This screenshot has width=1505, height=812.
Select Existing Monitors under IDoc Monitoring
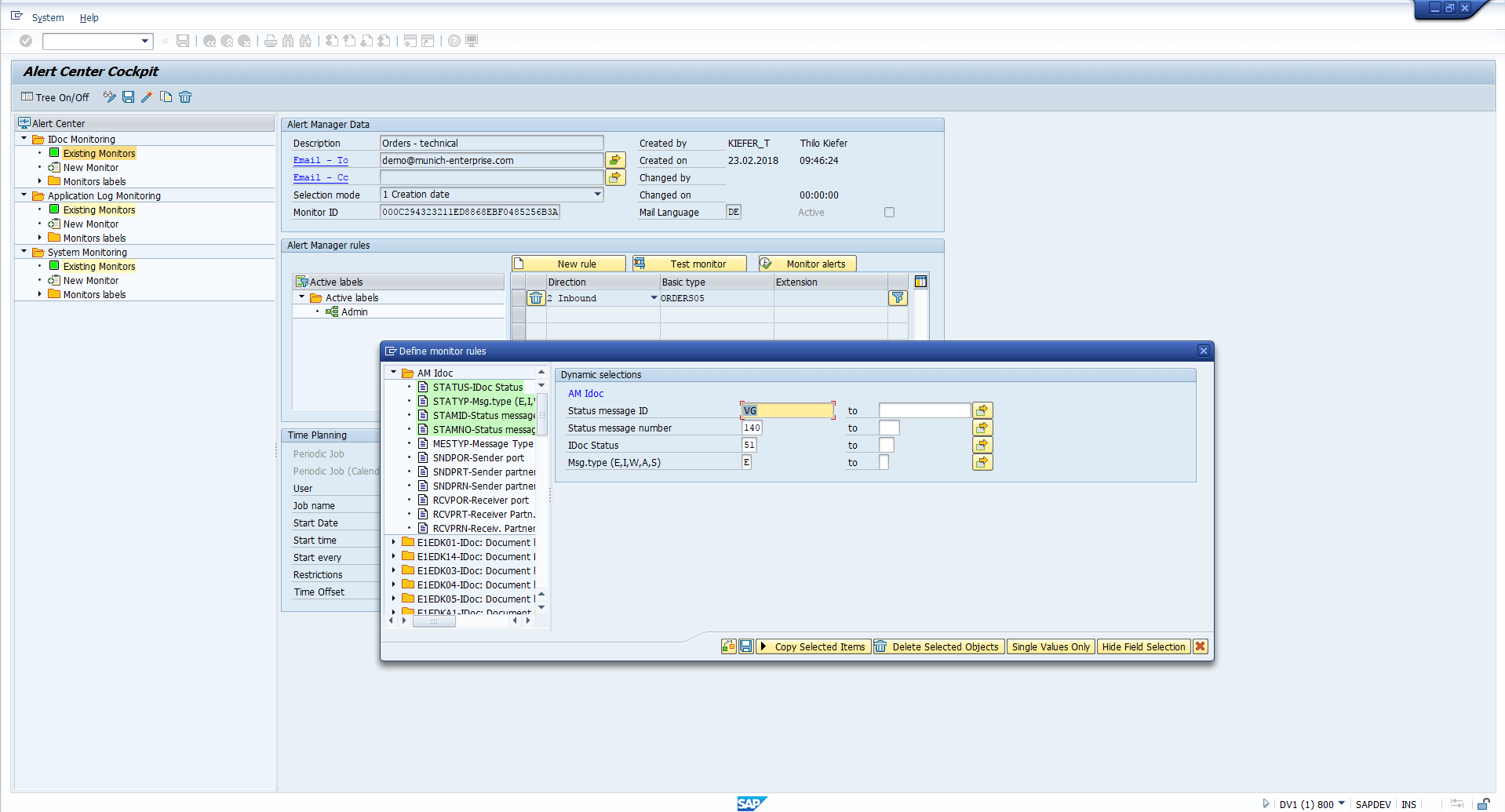point(99,153)
